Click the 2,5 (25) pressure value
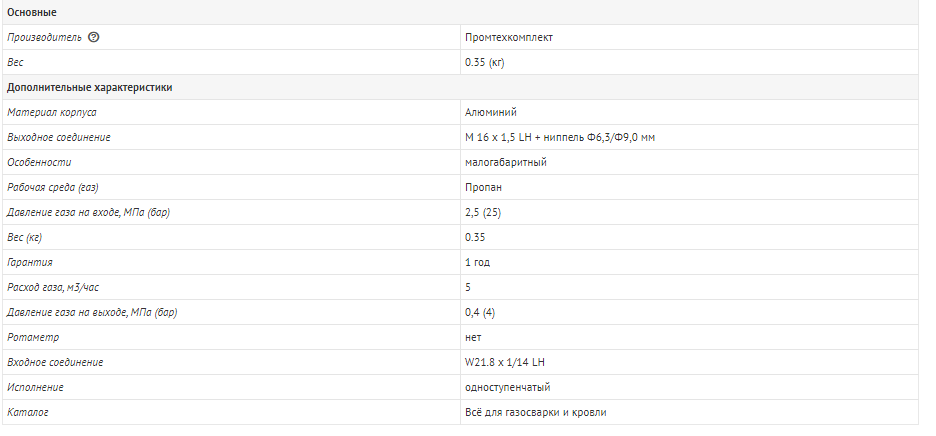The width and height of the screenshot is (936, 436). (483, 213)
